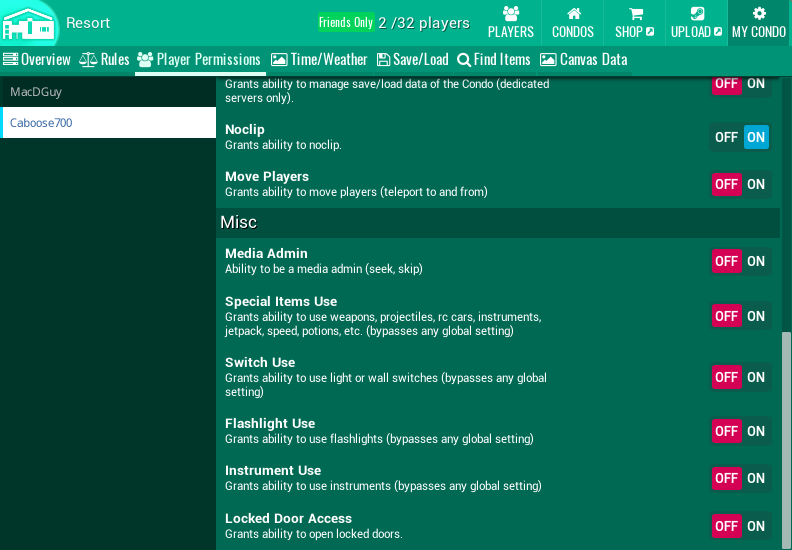The width and height of the screenshot is (792, 550).
Task: Turn ON Special Items Use
Action: [x=756, y=316]
